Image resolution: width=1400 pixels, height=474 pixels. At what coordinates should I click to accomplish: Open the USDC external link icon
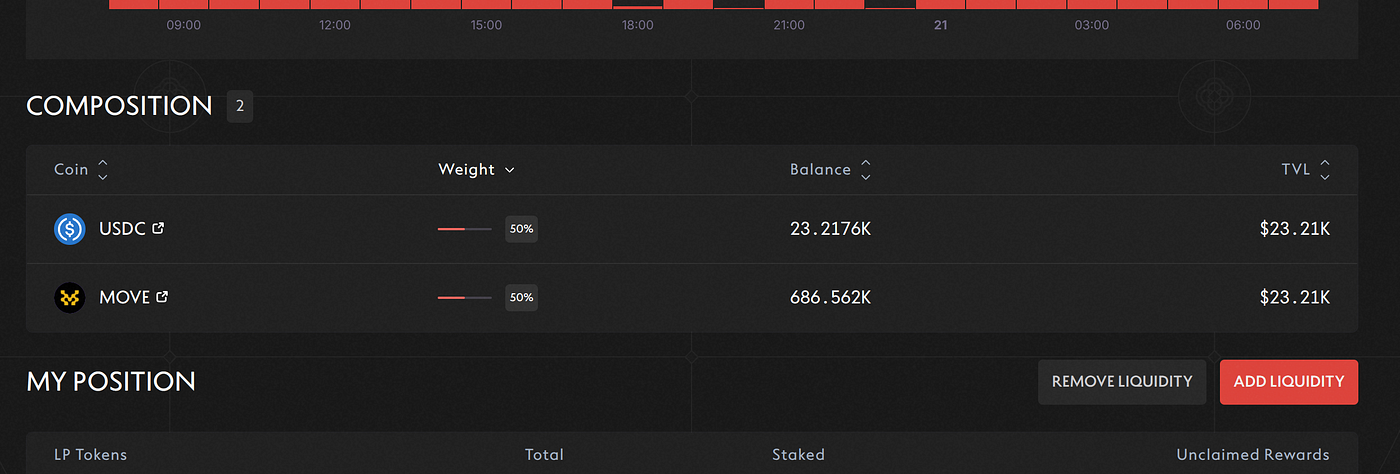(x=158, y=228)
